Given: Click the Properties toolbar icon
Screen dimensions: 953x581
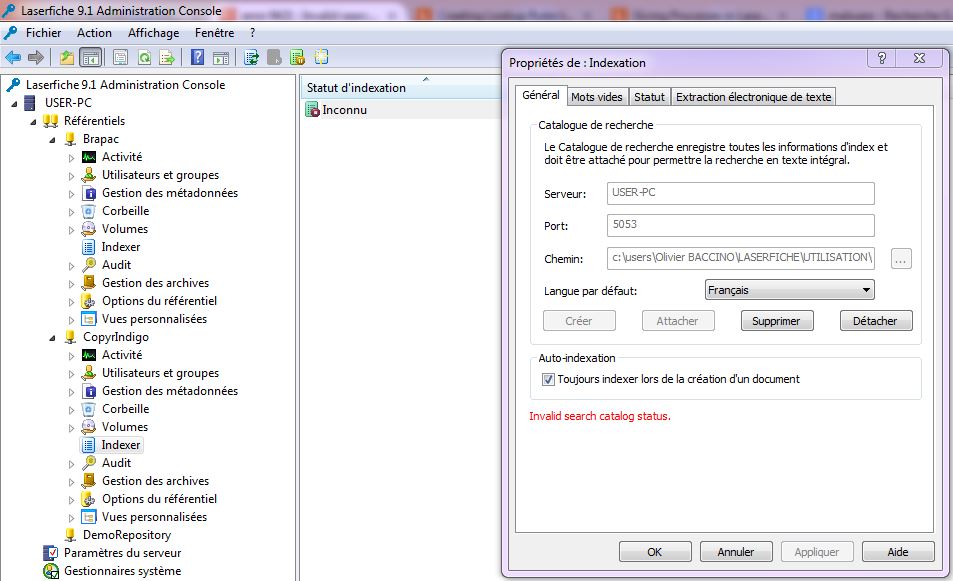Looking at the screenshot, I should (x=120, y=58).
